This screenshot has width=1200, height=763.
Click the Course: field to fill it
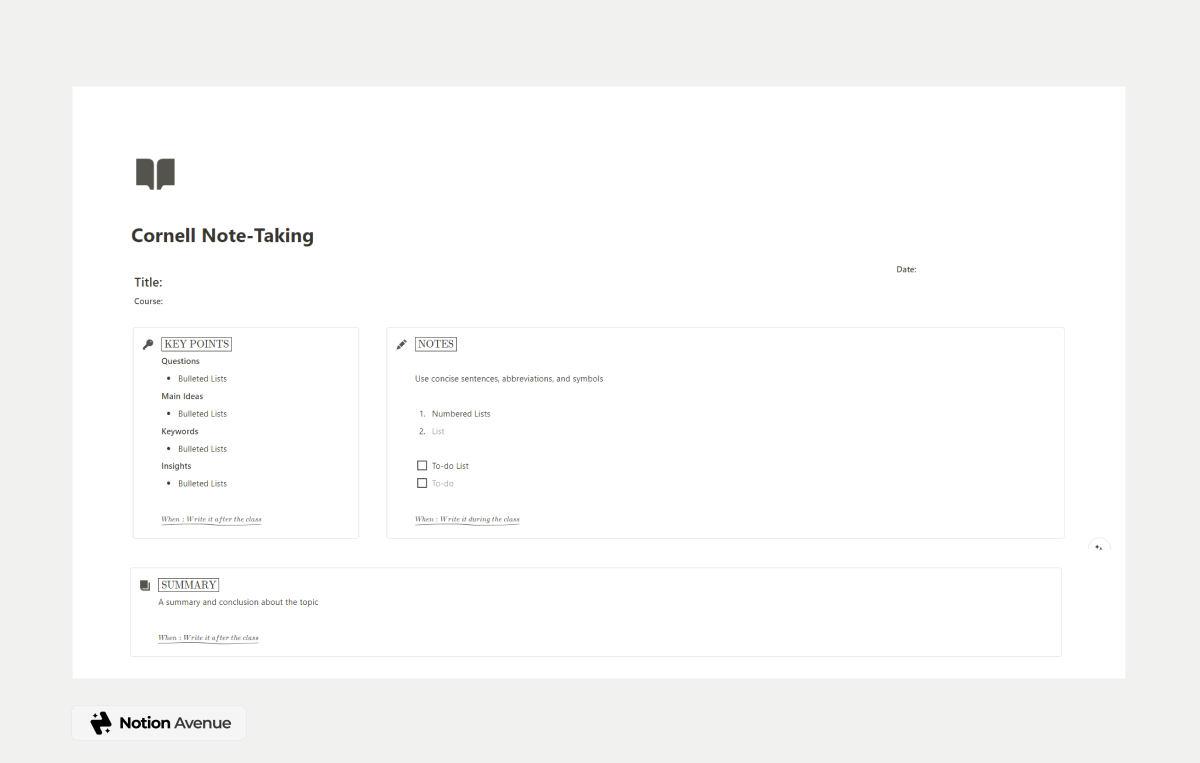click(x=148, y=300)
